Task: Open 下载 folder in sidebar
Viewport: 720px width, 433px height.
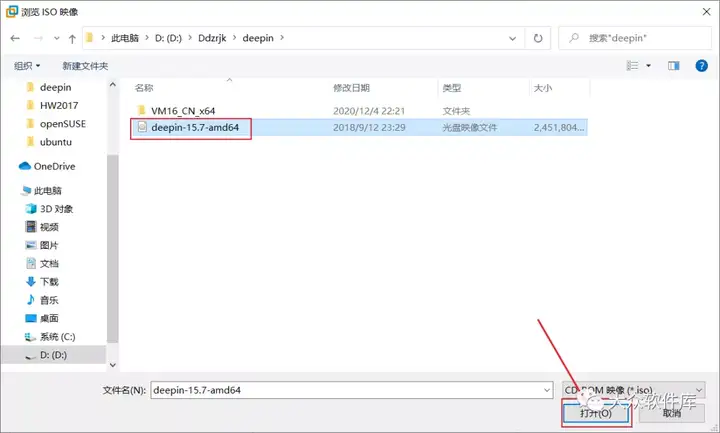Action: 49,282
